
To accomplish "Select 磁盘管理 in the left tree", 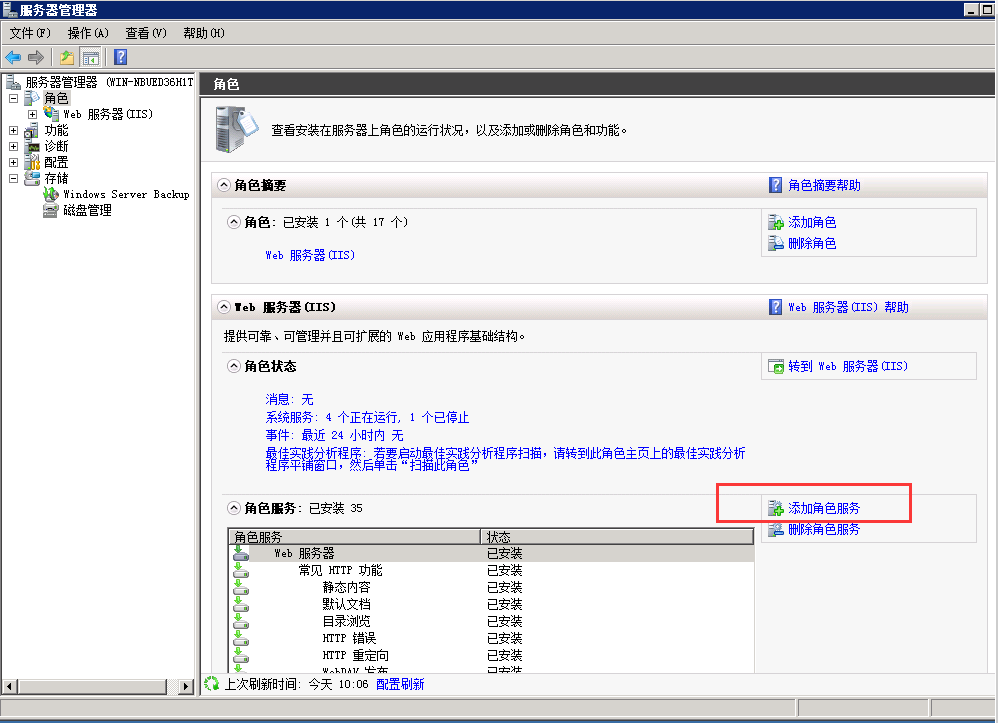I will [87, 210].
